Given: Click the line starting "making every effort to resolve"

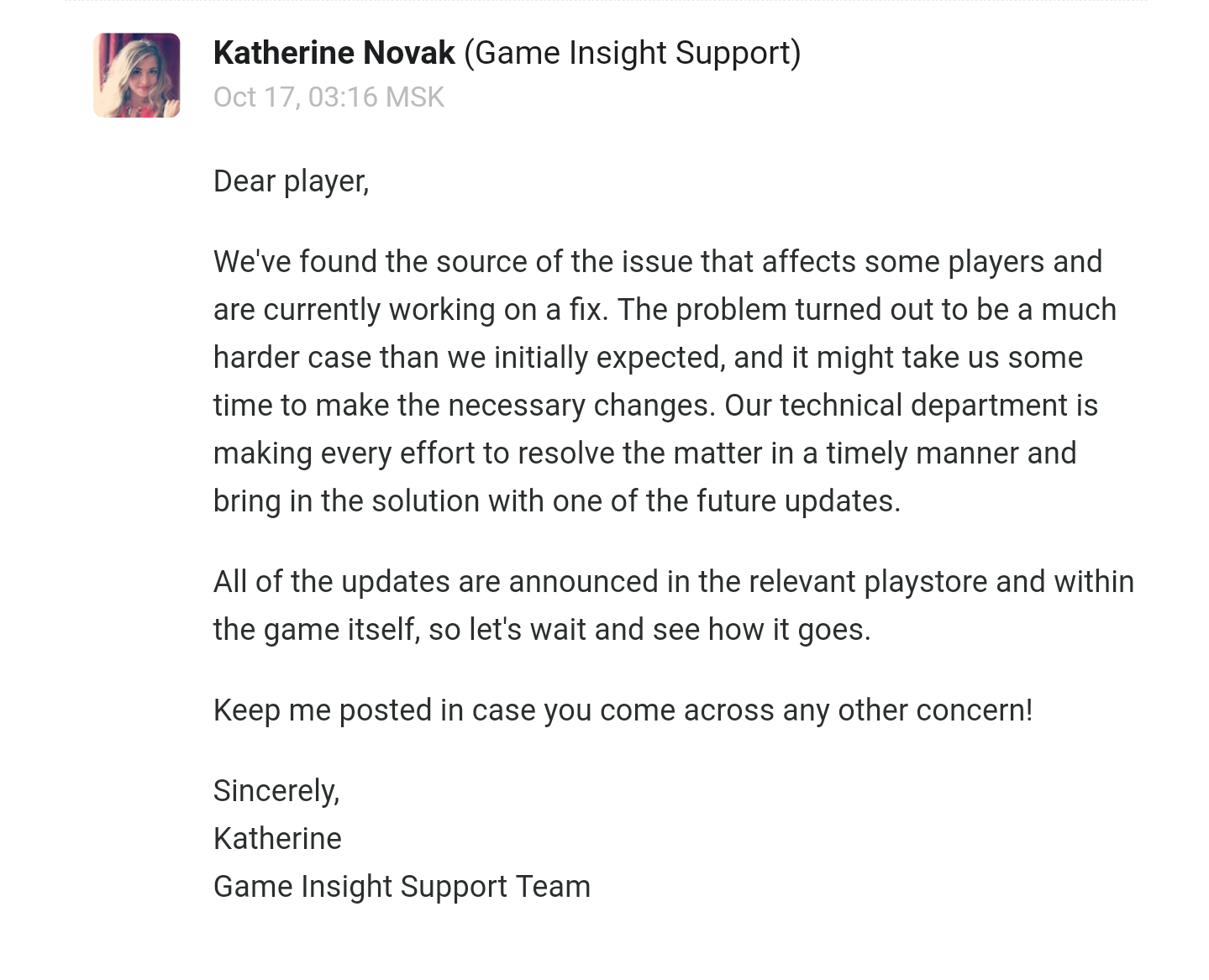Looking at the screenshot, I should [x=644, y=453].
